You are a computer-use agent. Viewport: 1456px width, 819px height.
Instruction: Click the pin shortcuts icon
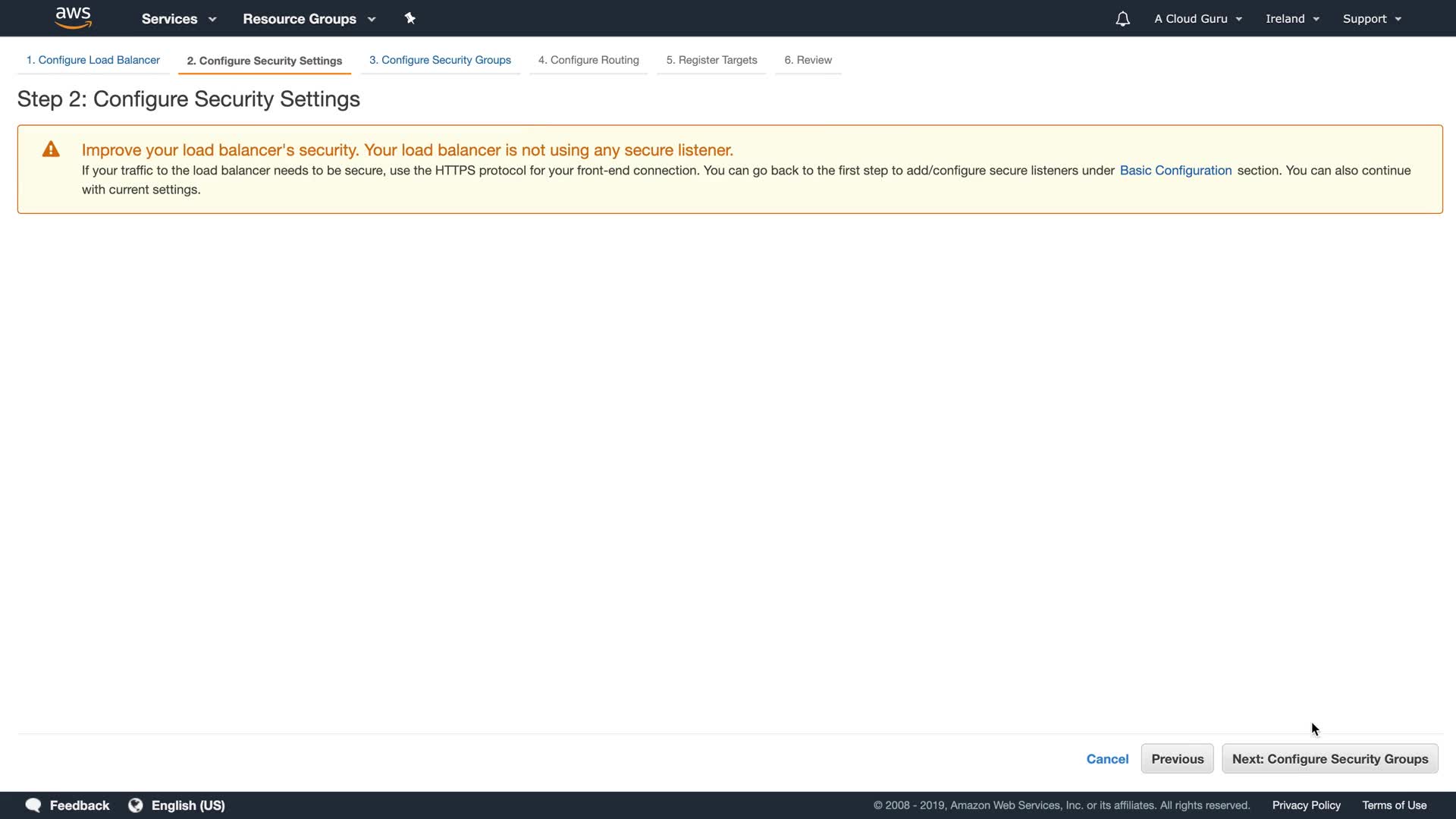point(410,18)
